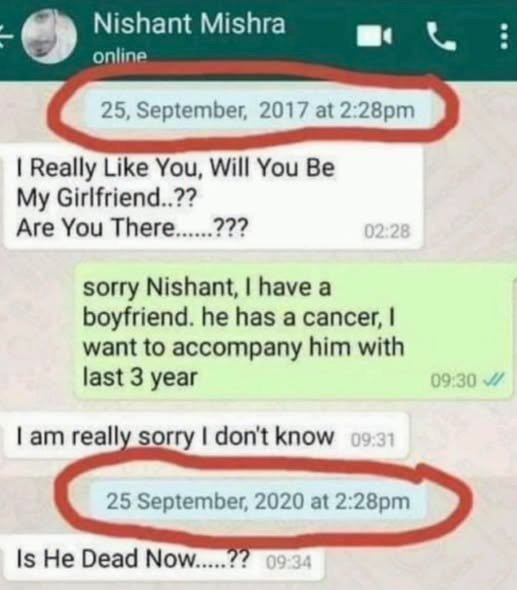Select the 25 September, 2020 date label
The width and height of the screenshot is (517, 590).
258,502
